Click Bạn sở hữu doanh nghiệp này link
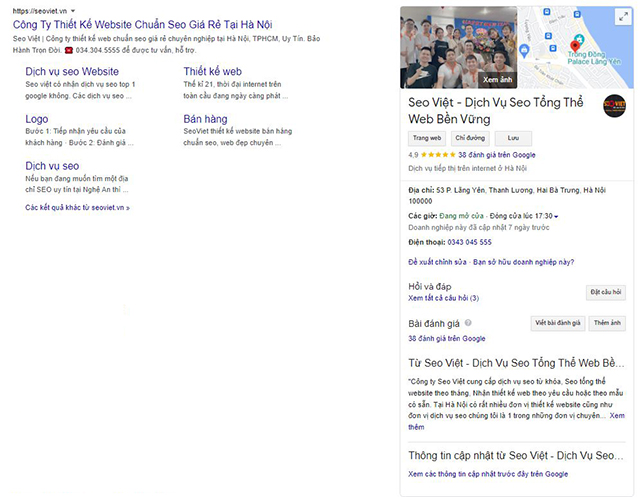Image resolution: width=640 pixels, height=497 pixels. [523, 262]
